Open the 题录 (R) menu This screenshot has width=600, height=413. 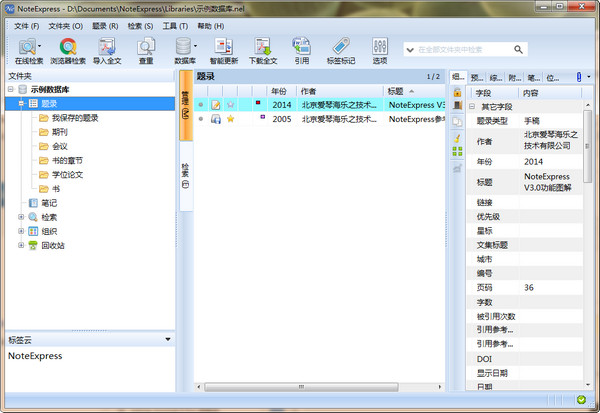[105, 26]
